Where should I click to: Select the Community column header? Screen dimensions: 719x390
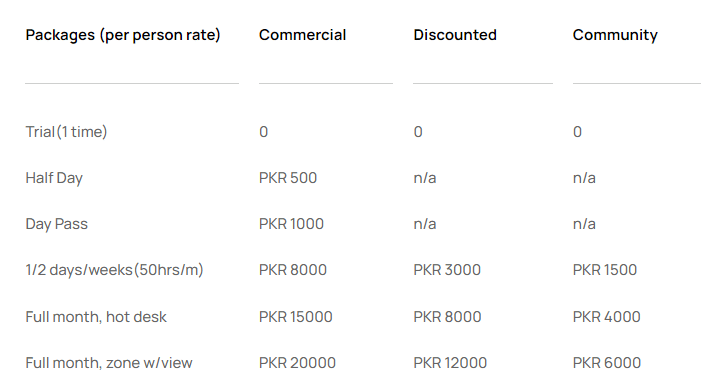[615, 35]
